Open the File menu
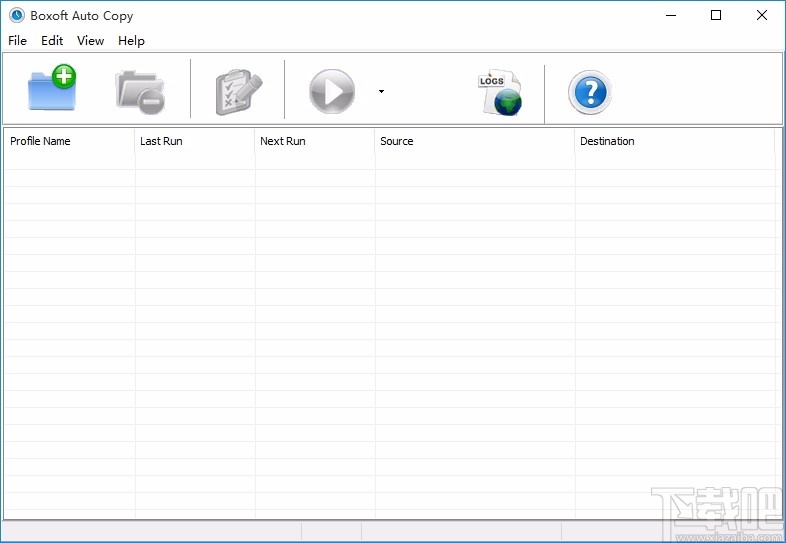786x543 pixels. point(18,41)
